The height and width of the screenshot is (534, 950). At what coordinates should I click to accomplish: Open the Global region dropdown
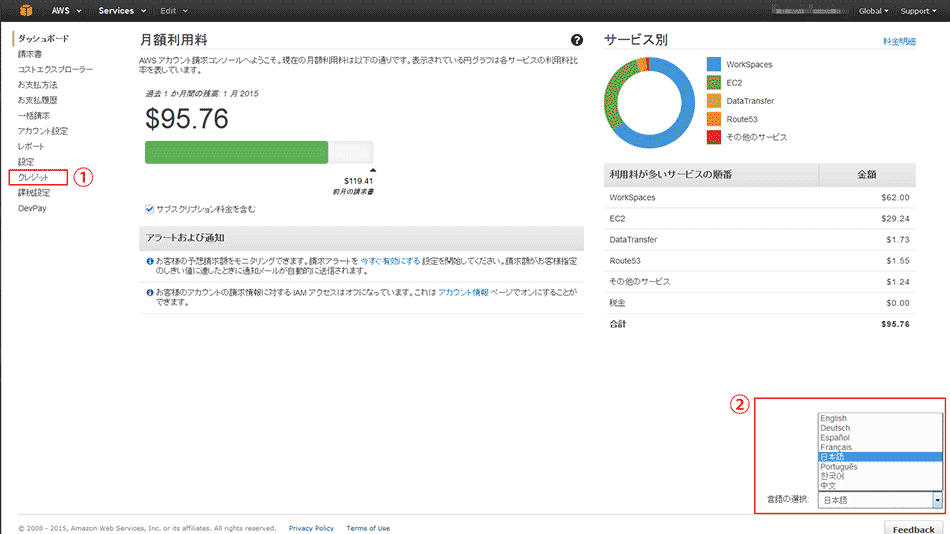coord(873,11)
